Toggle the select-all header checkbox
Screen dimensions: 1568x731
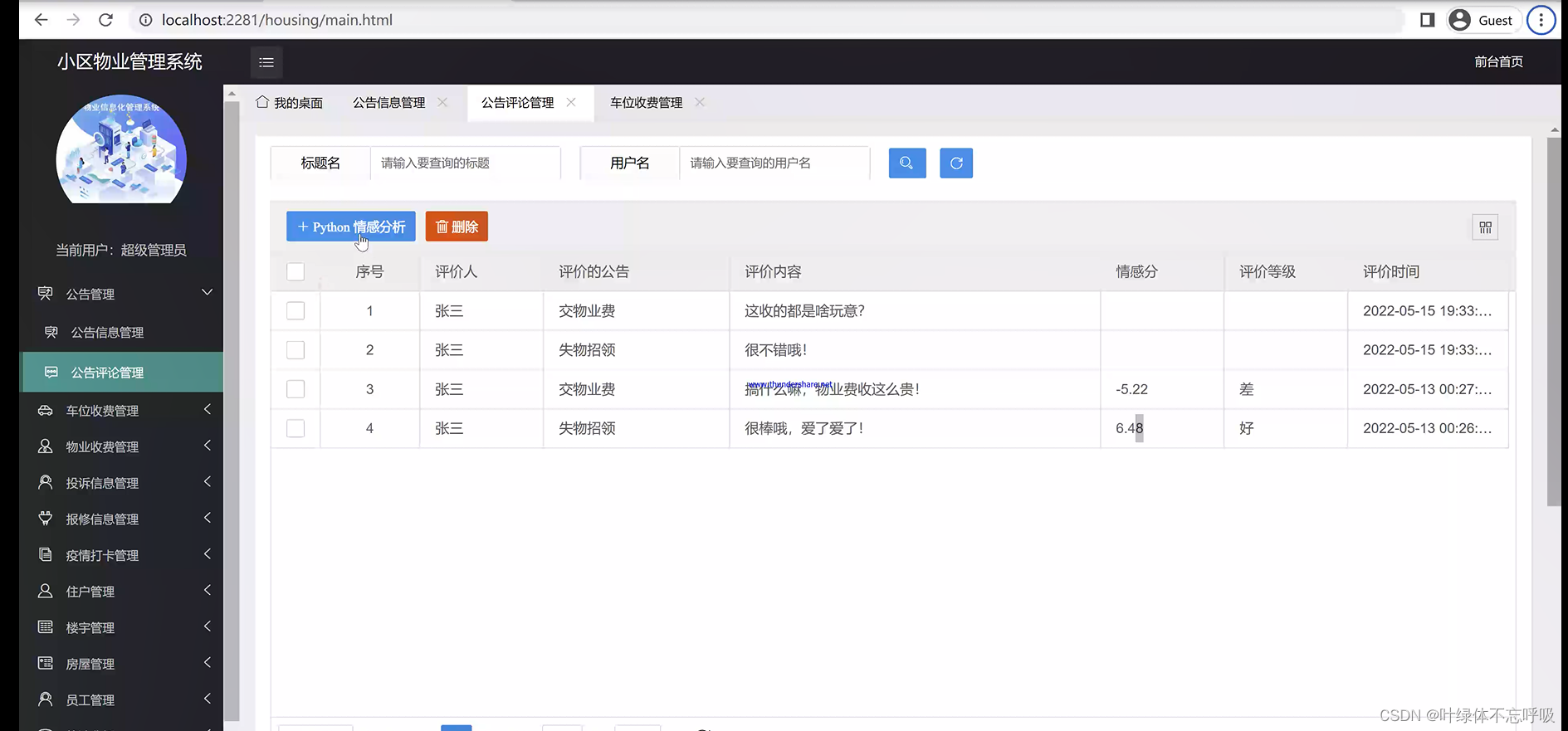pyautogui.click(x=296, y=271)
